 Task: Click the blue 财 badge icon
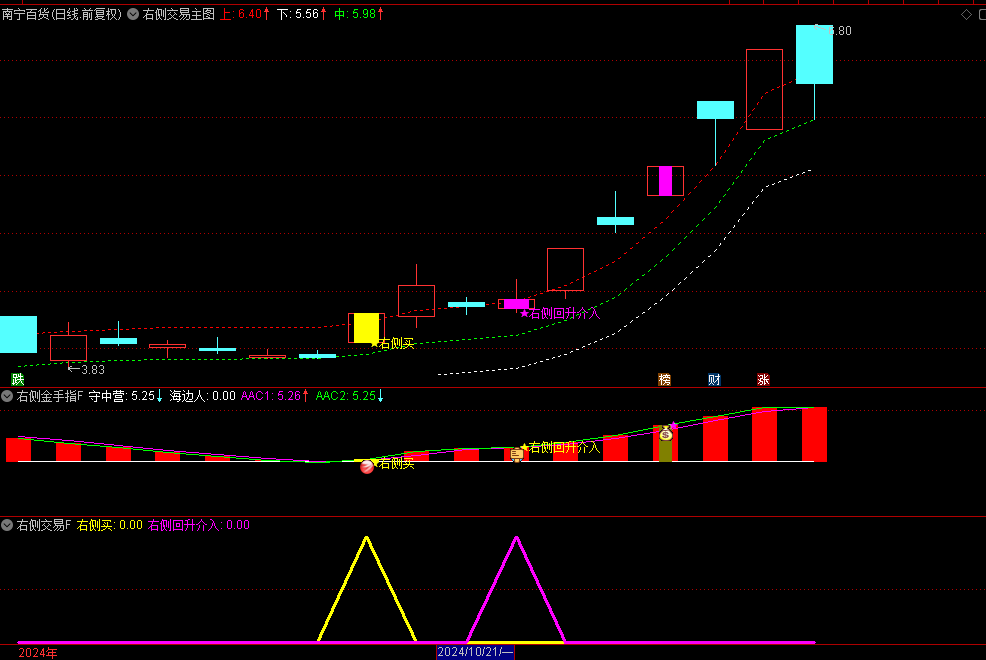pos(714,379)
